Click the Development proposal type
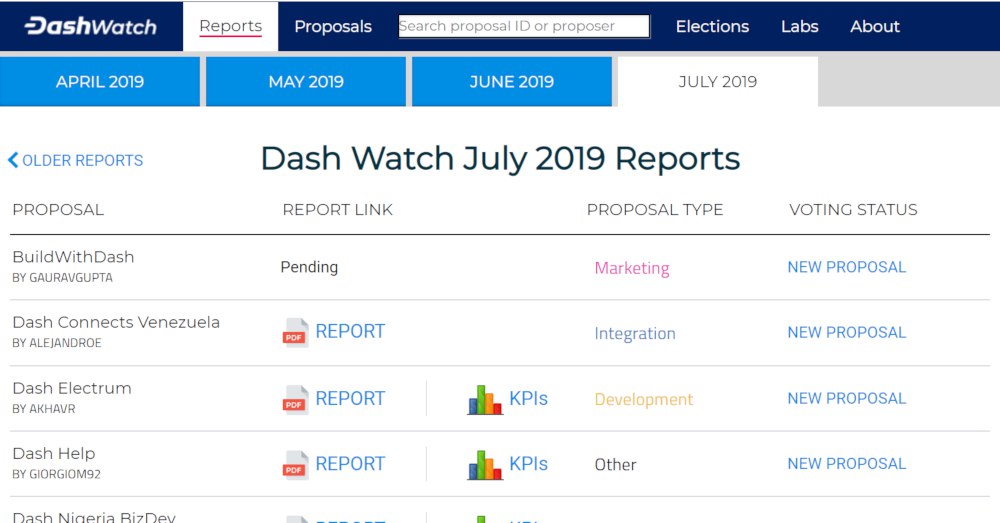This screenshot has height=523, width=1000. pyautogui.click(x=643, y=400)
